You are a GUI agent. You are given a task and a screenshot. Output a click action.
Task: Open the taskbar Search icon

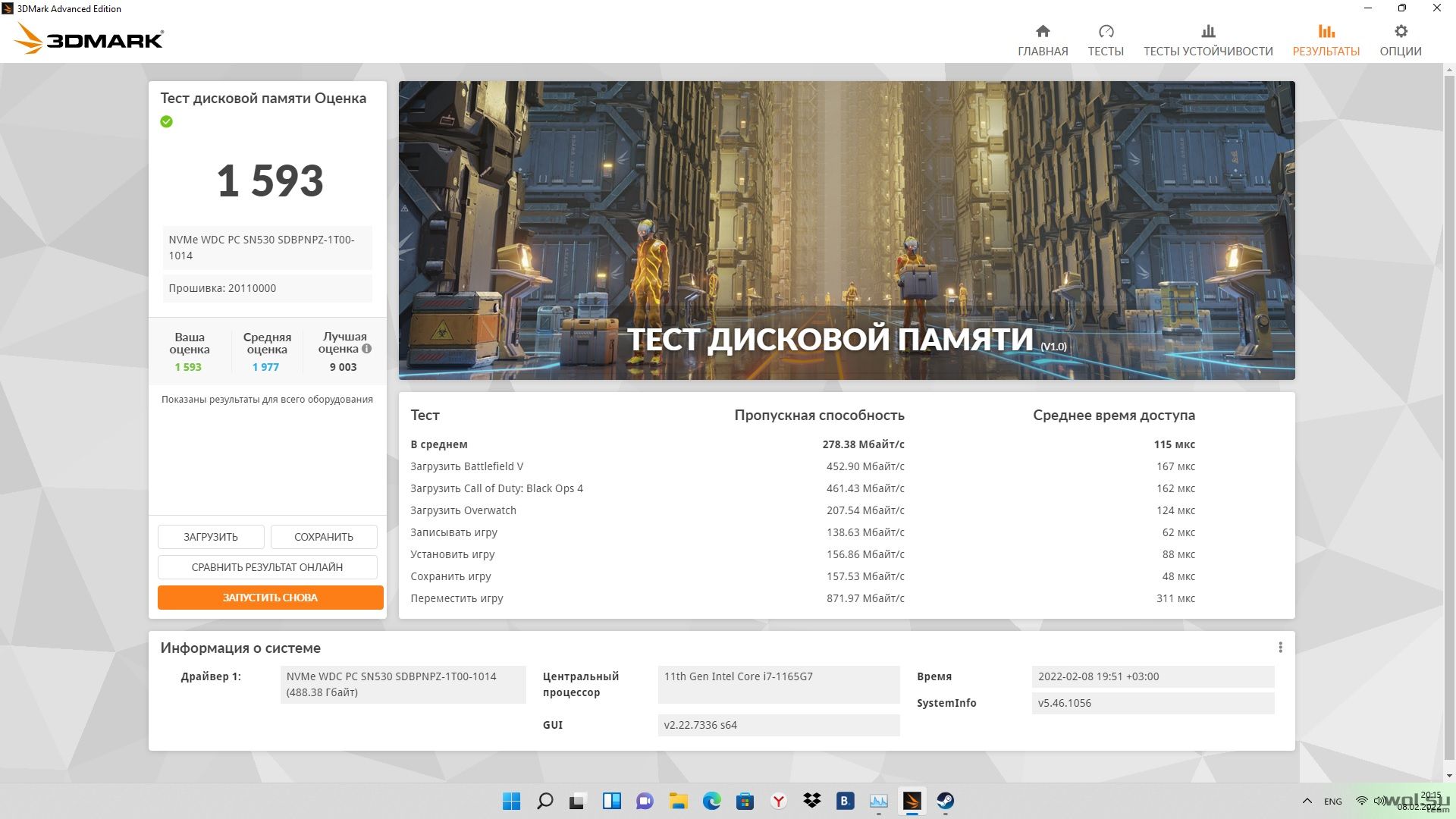pyautogui.click(x=544, y=801)
